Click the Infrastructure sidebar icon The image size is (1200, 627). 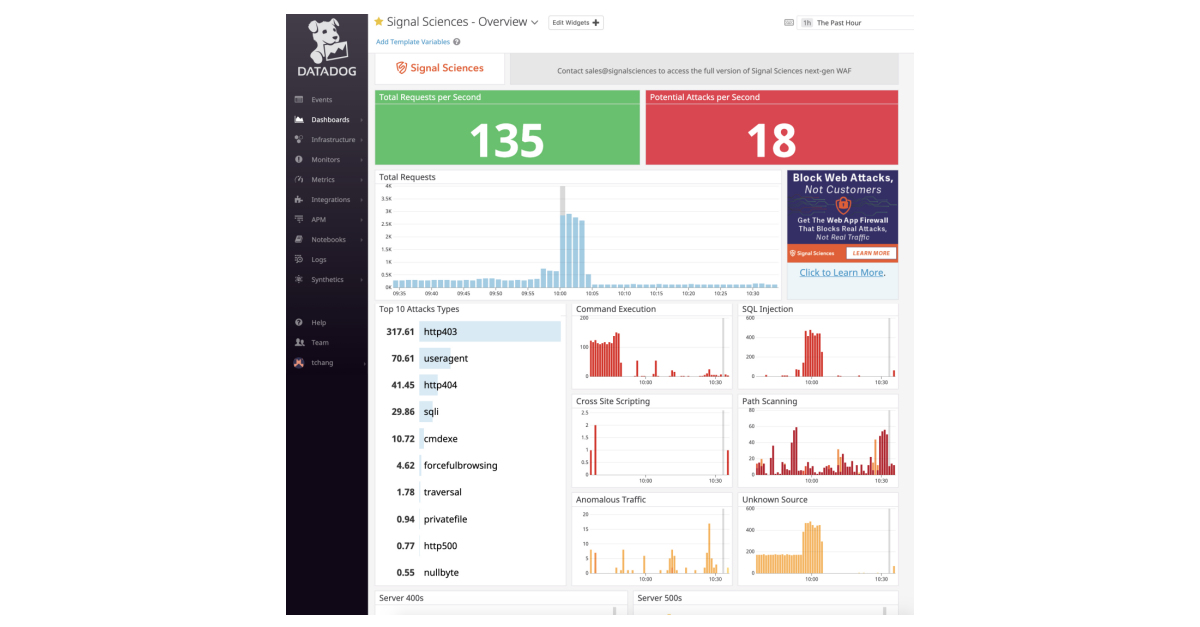pos(298,140)
